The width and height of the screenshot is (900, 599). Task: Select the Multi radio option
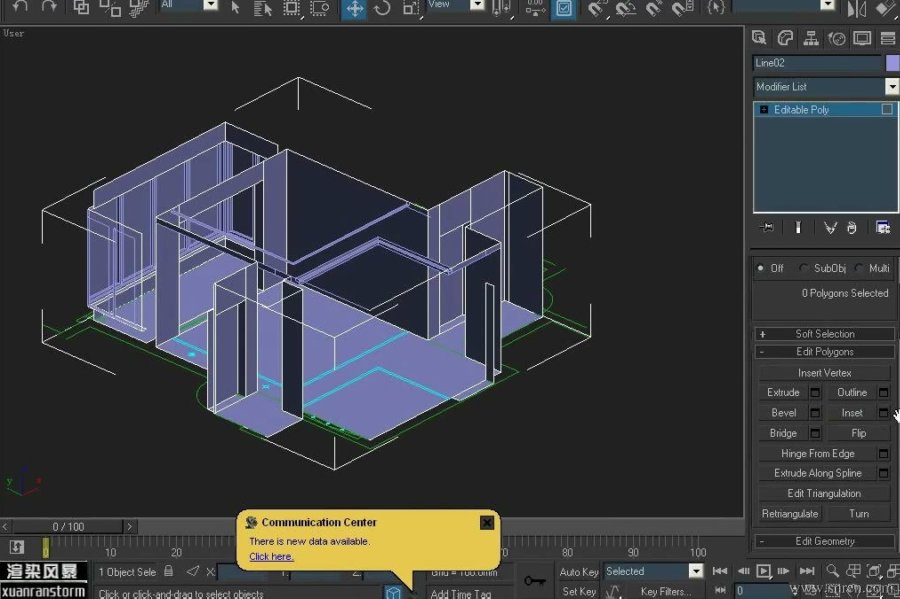point(859,268)
